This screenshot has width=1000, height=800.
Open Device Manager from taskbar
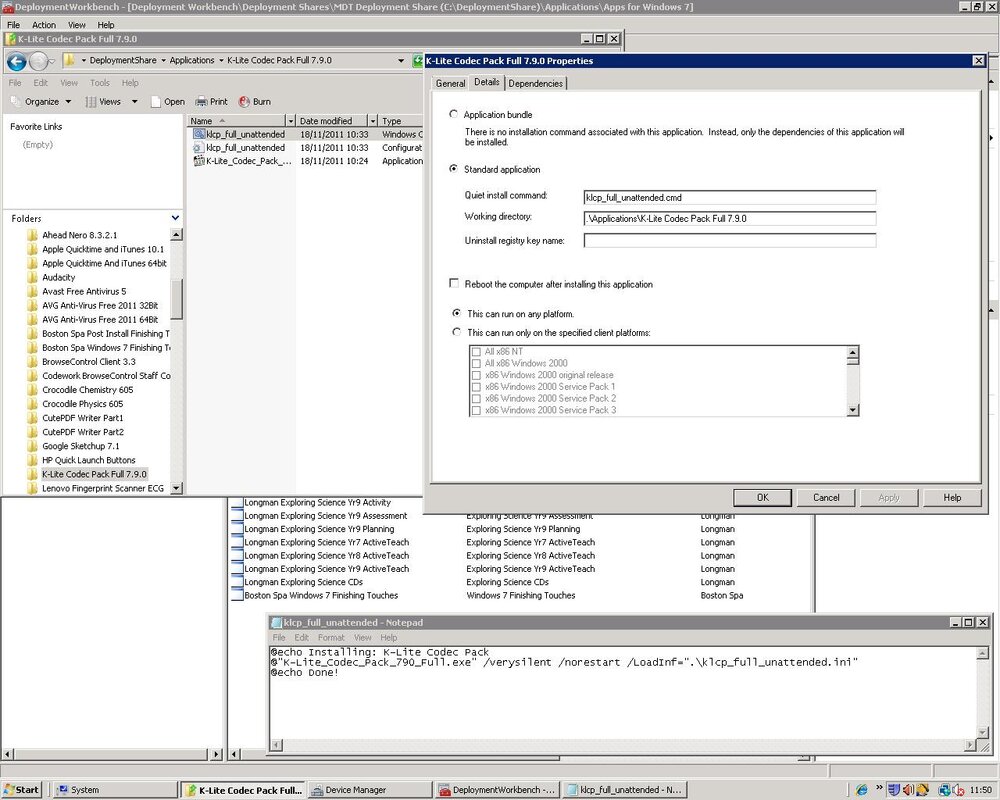369,790
